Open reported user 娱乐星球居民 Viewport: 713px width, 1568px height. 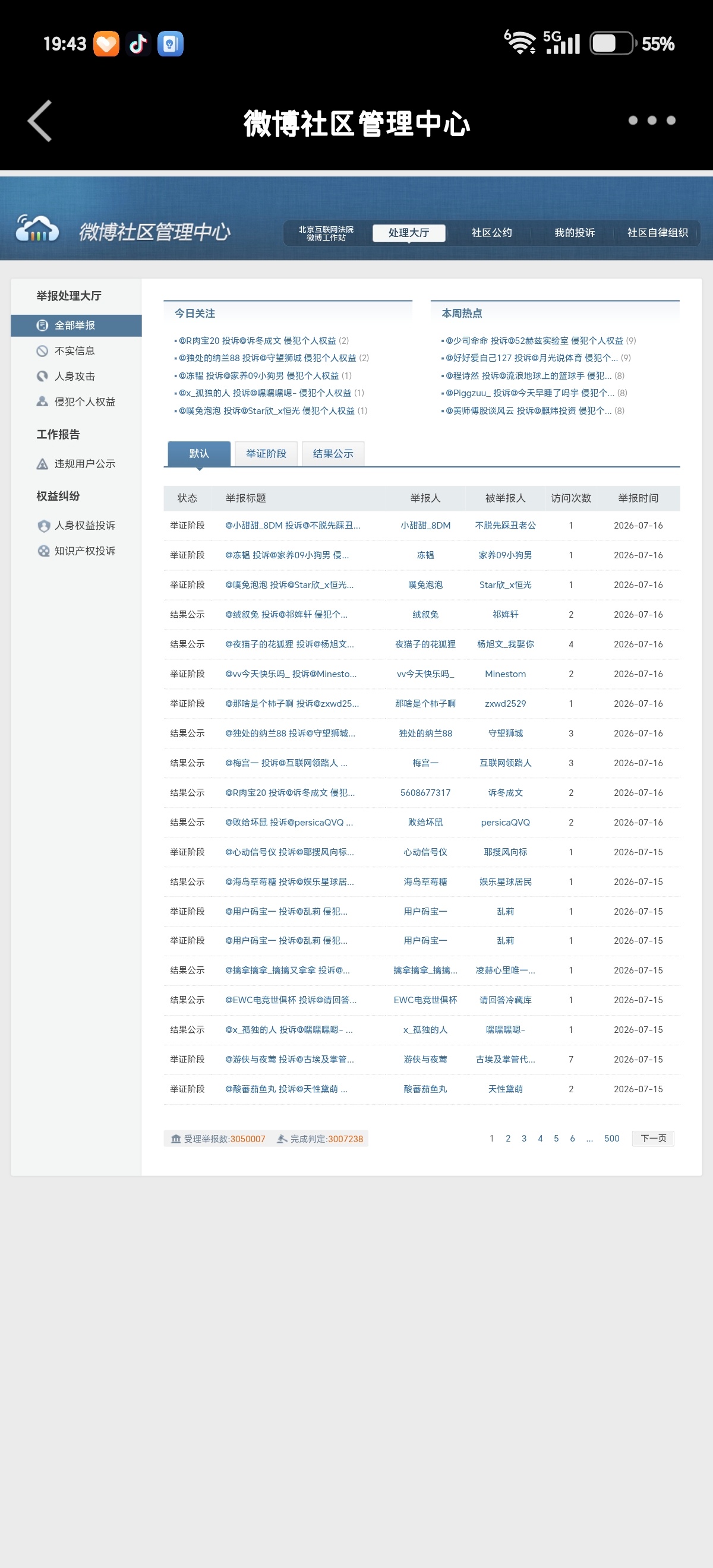tap(506, 881)
